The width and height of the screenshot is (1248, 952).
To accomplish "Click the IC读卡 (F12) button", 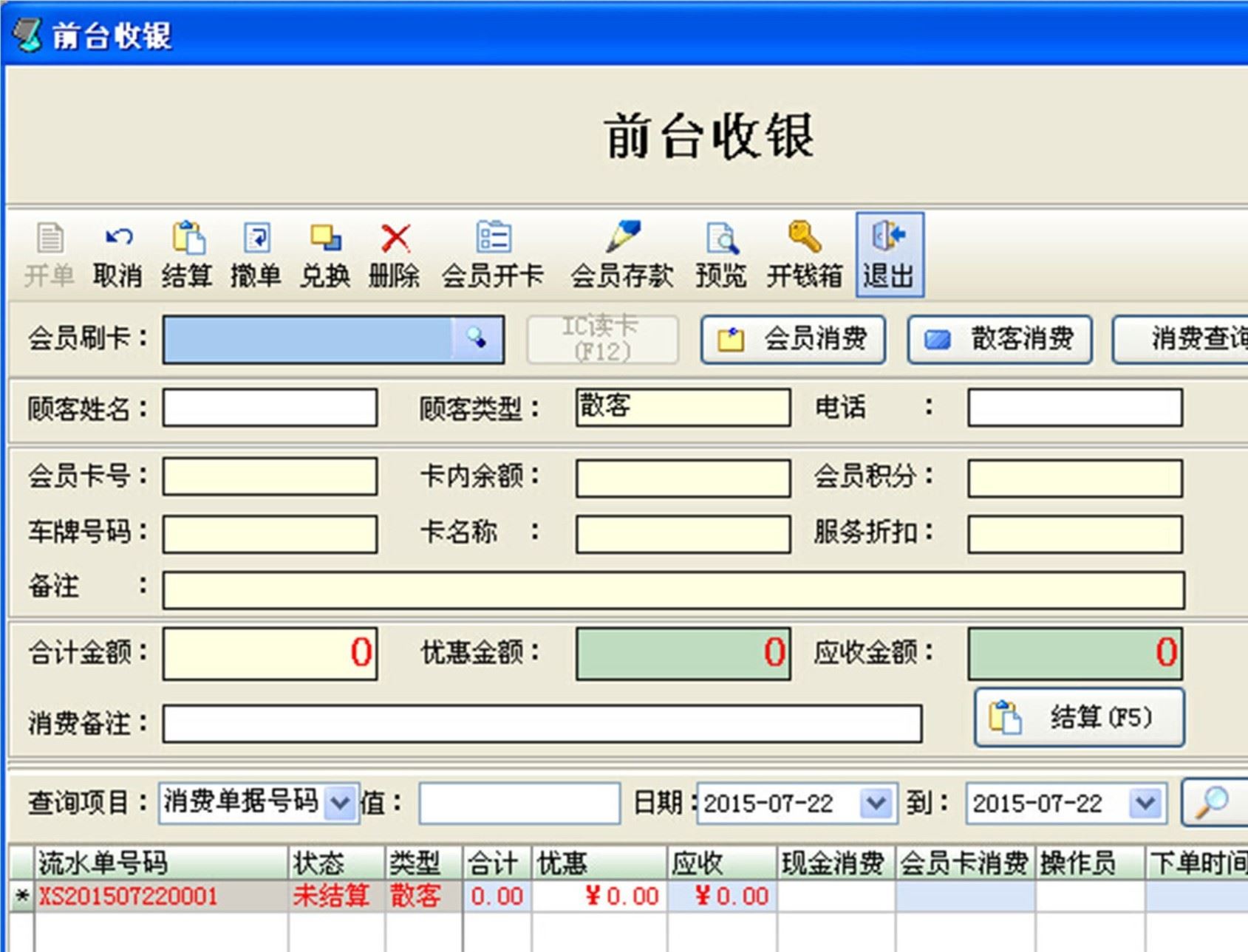I will pos(602,339).
